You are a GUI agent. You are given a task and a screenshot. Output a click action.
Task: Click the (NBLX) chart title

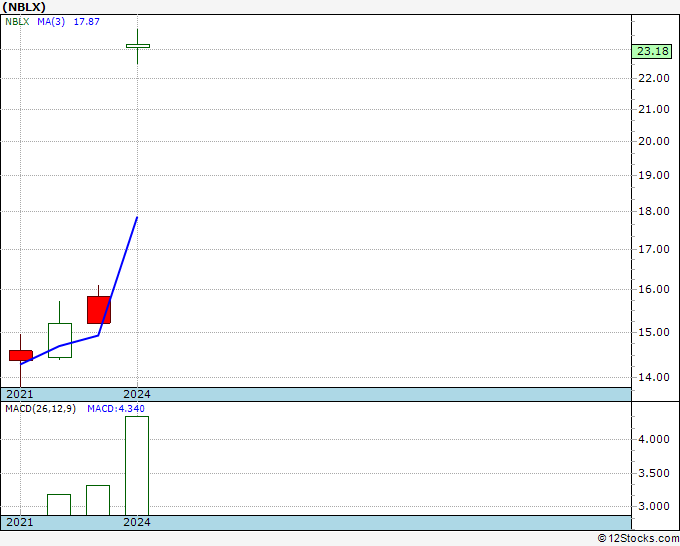tap(24, 7)
